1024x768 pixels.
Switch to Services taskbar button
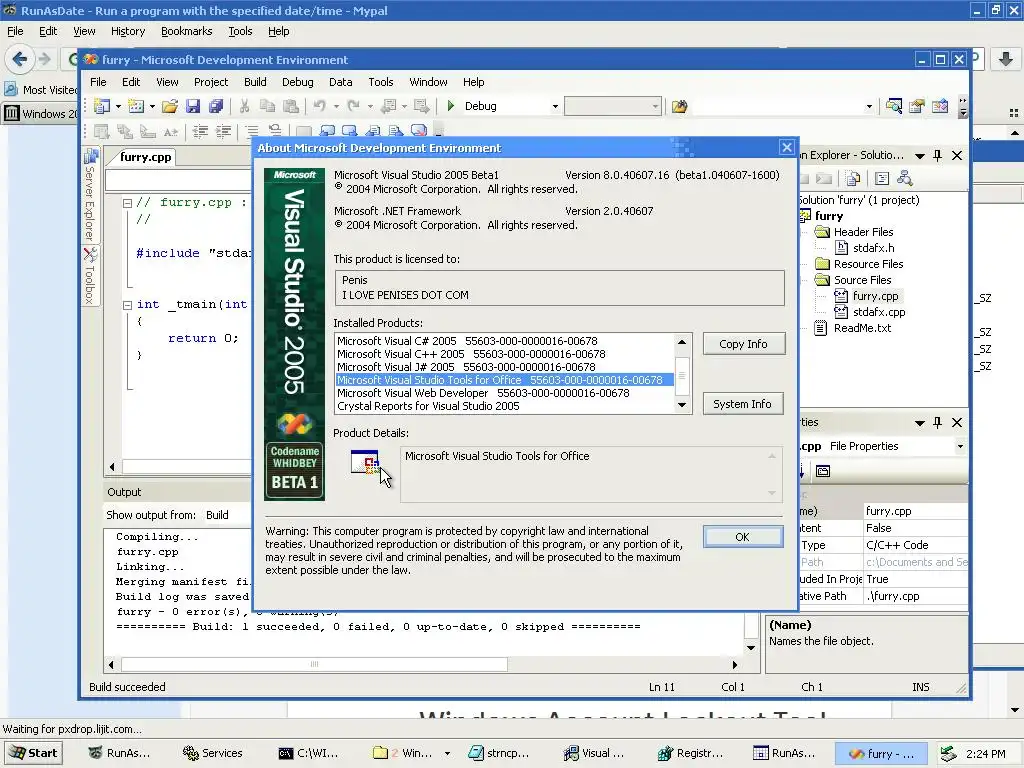213,753
